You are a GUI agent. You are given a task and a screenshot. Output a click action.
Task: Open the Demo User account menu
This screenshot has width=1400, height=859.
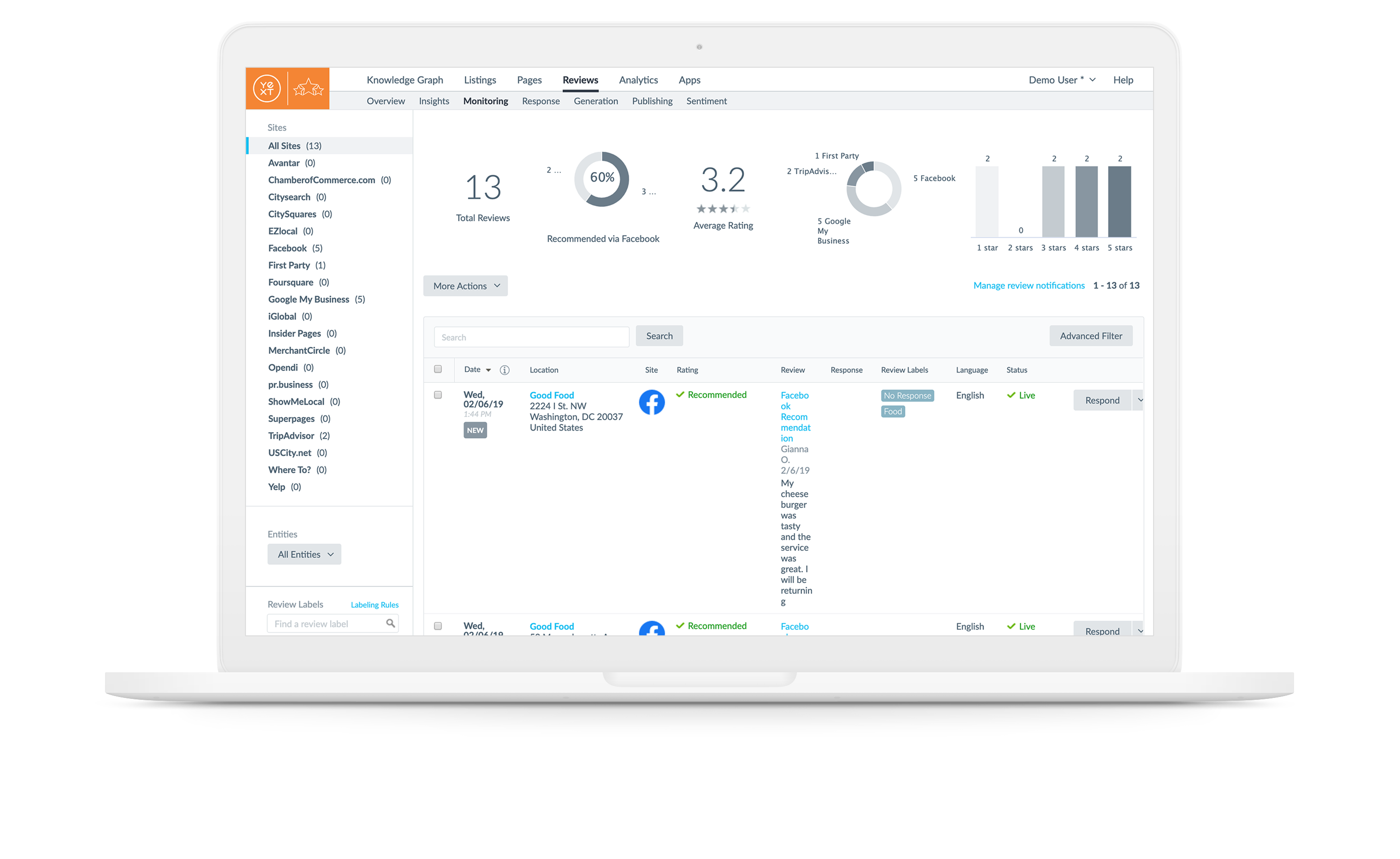coord(1061,80)
